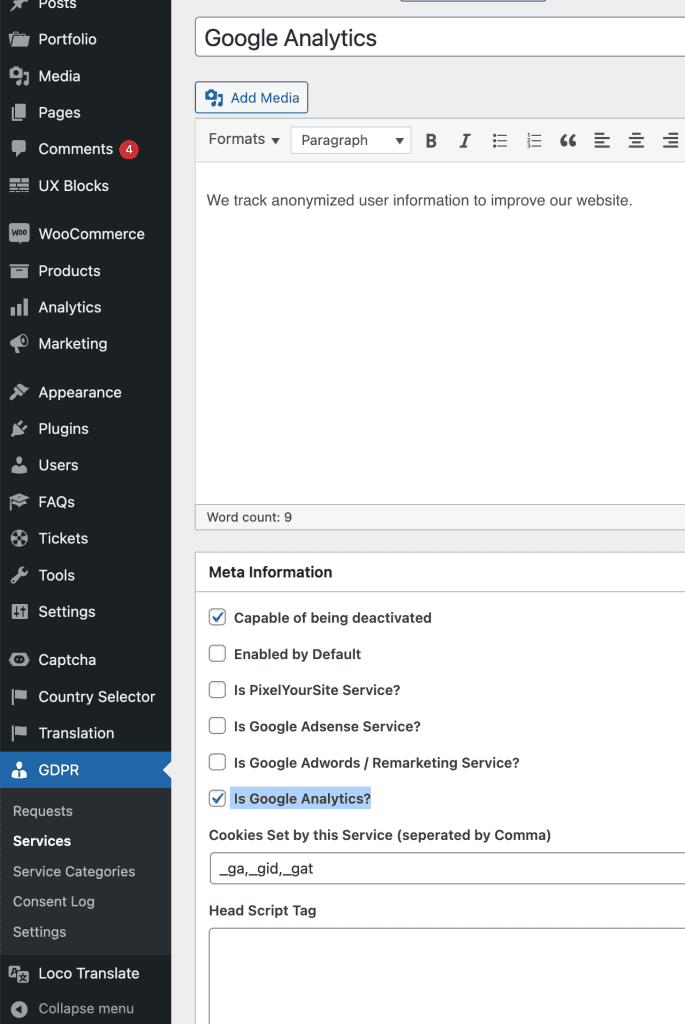Check Is PixelYourSite Service?

(217, 690)
